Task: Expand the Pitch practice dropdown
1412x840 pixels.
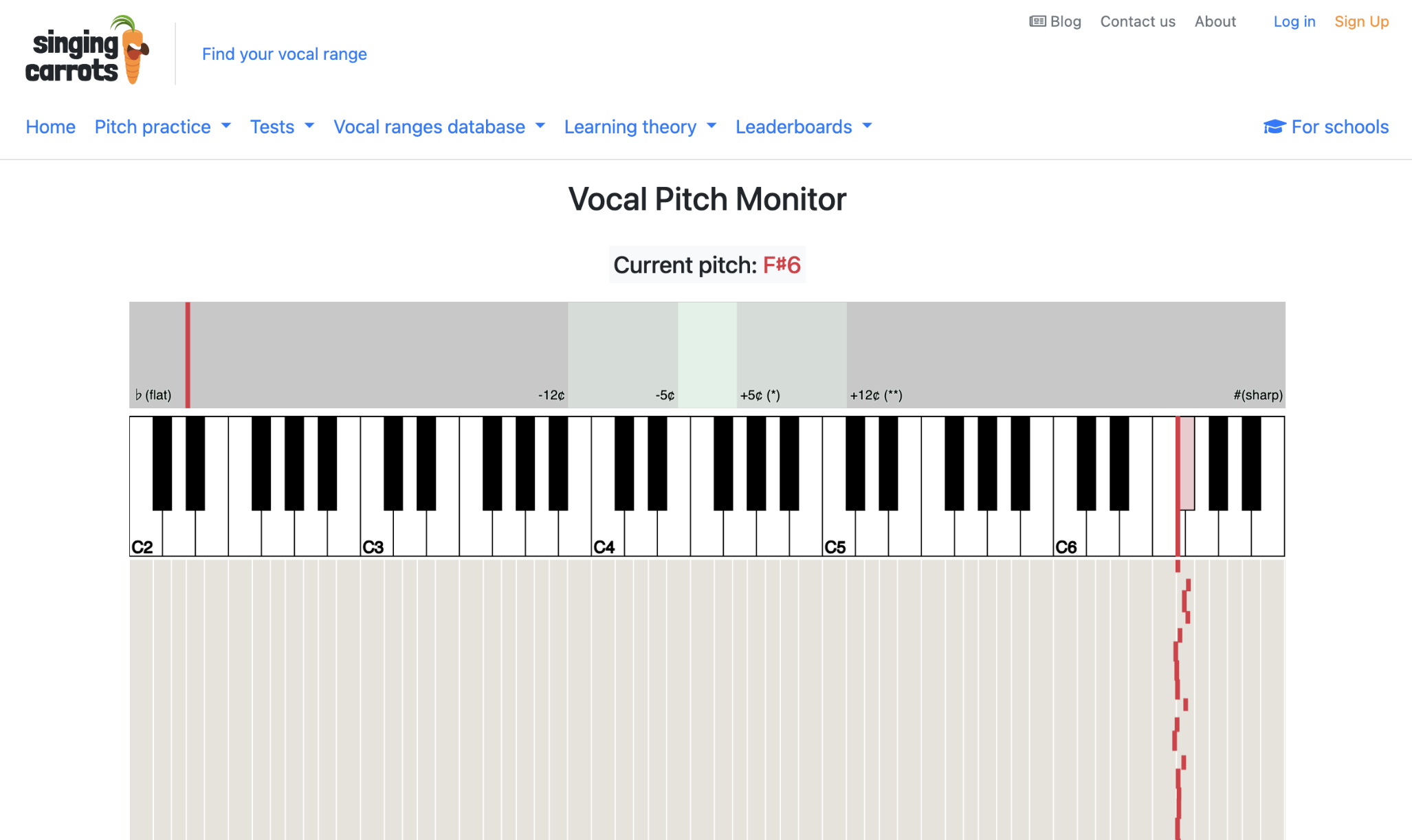Action: [162, 127]
